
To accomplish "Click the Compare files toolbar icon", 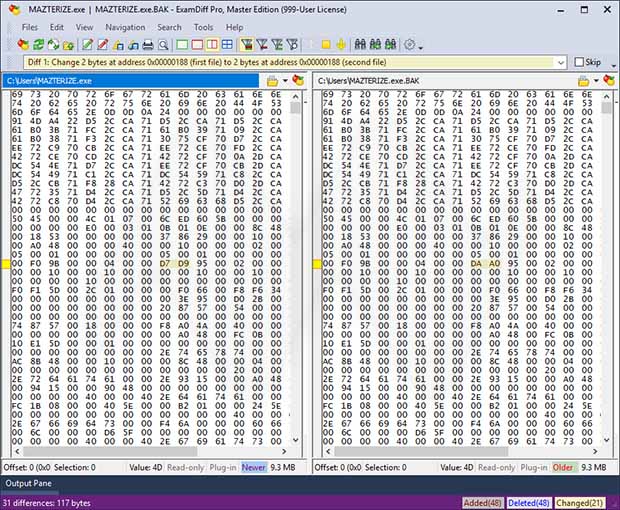I will (x=23, y=45).
